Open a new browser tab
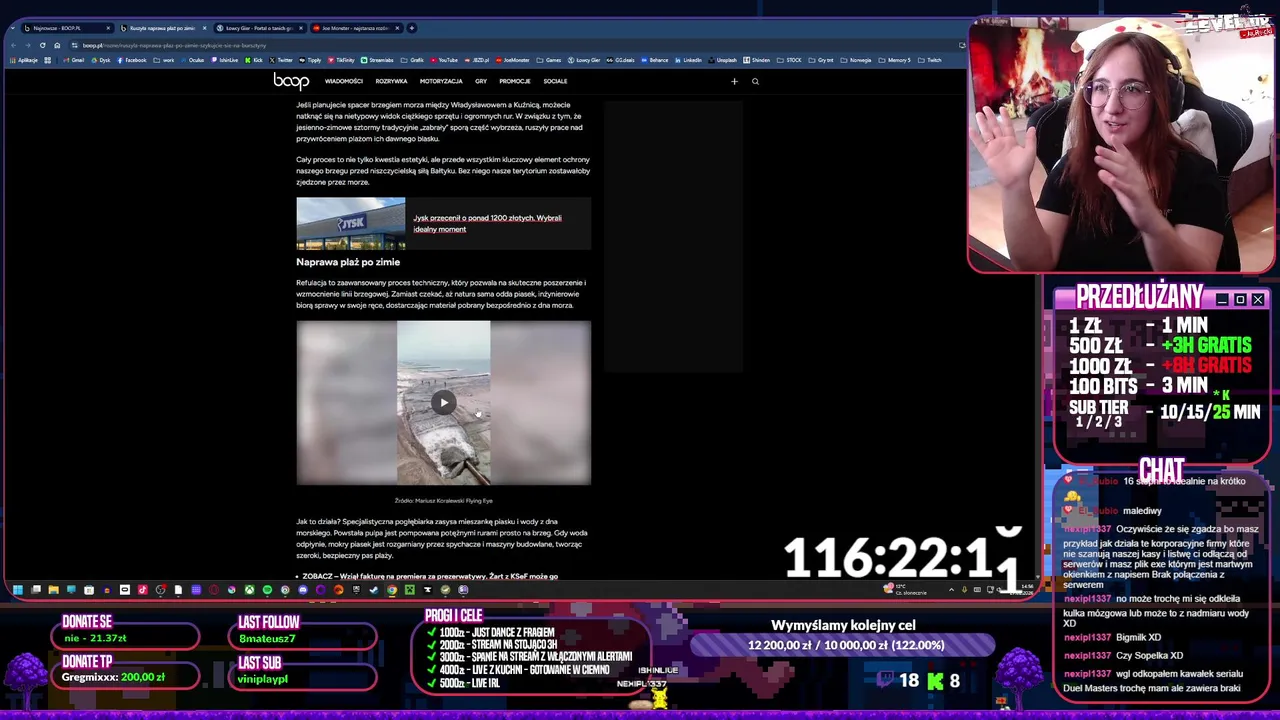The width and height of the screenshot is (1280, 720). pos(412,28)
